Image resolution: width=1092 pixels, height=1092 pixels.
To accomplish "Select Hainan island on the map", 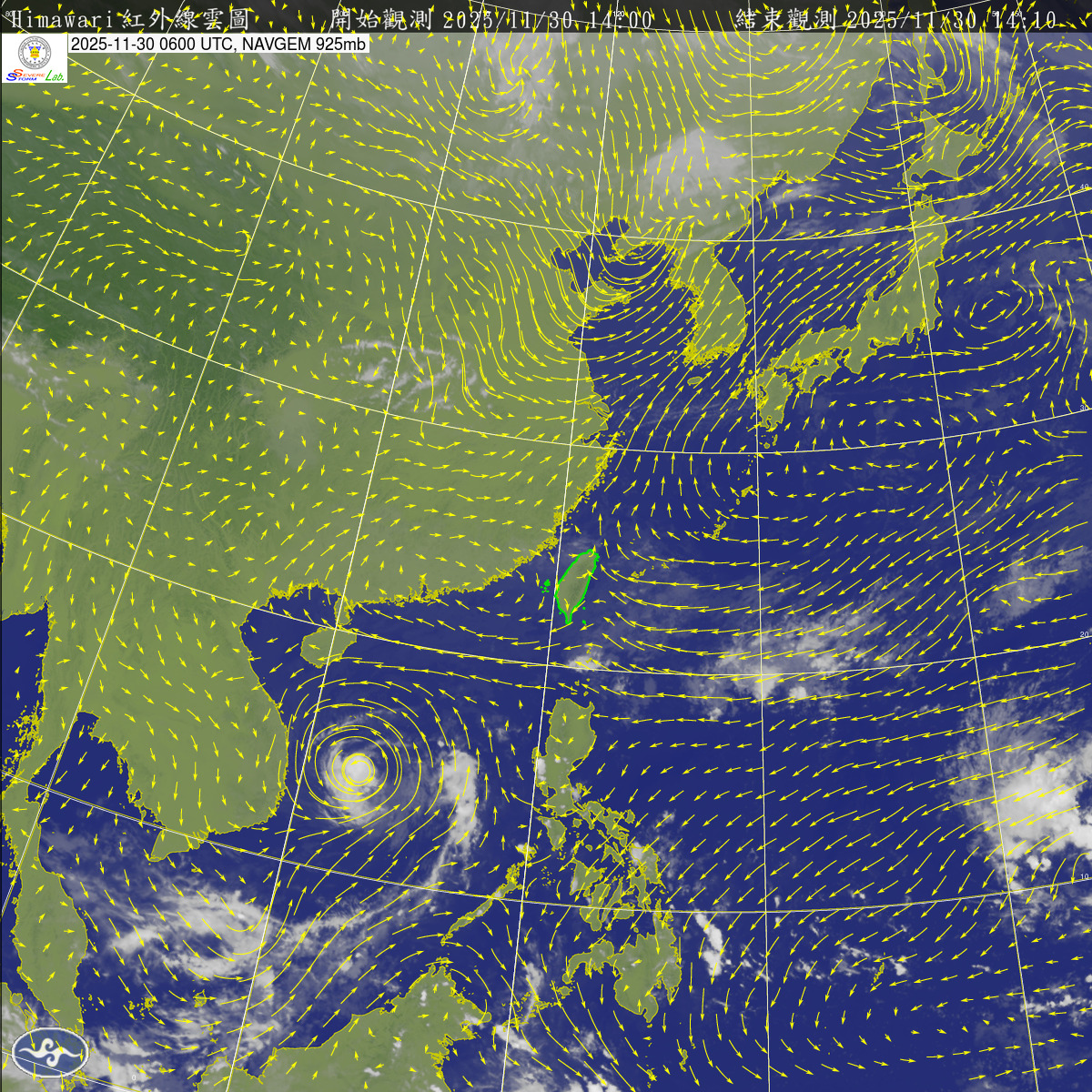I will pyautogui.click(x=321, y=645).
